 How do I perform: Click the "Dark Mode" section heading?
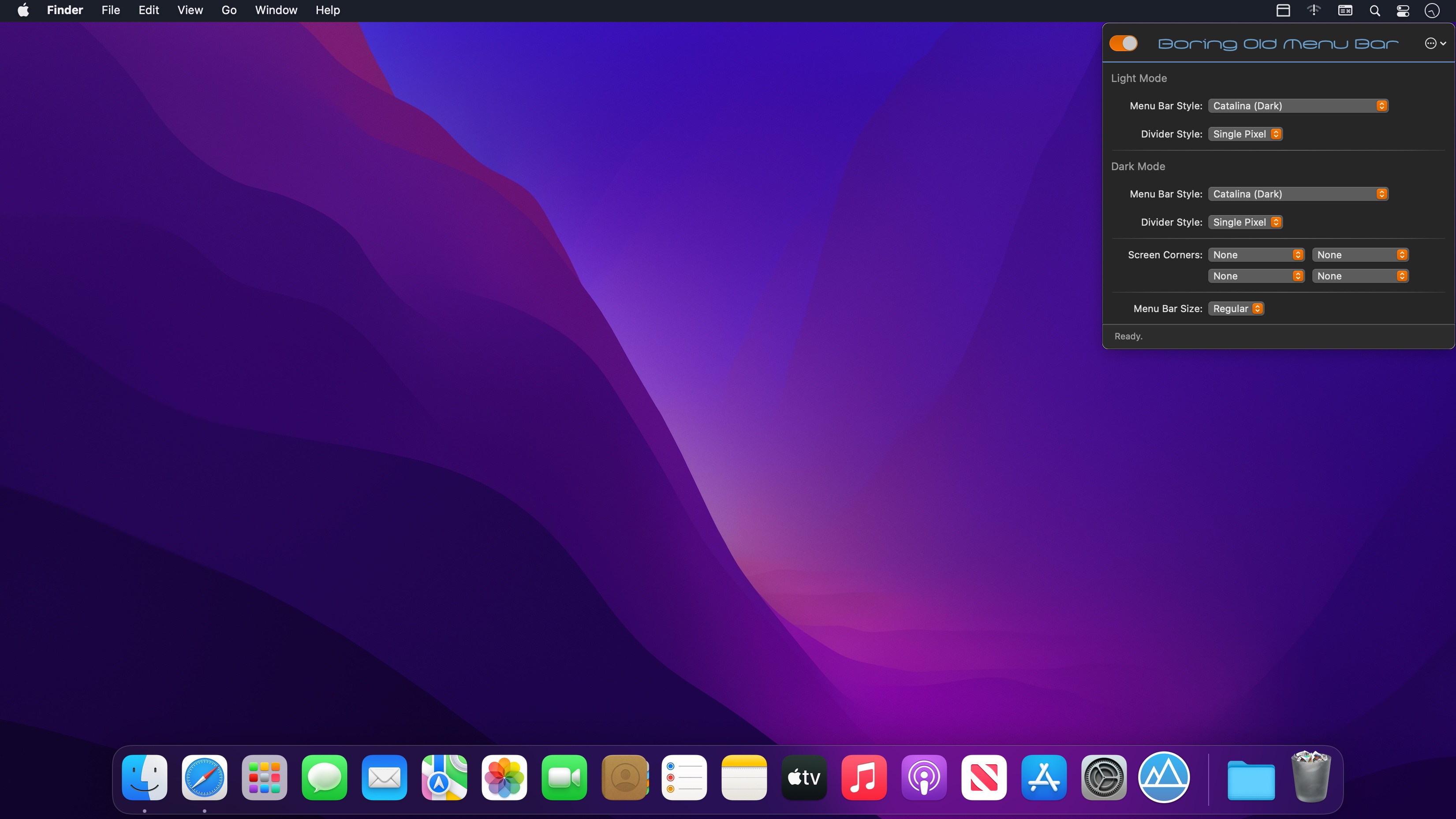pos(1138,167)
